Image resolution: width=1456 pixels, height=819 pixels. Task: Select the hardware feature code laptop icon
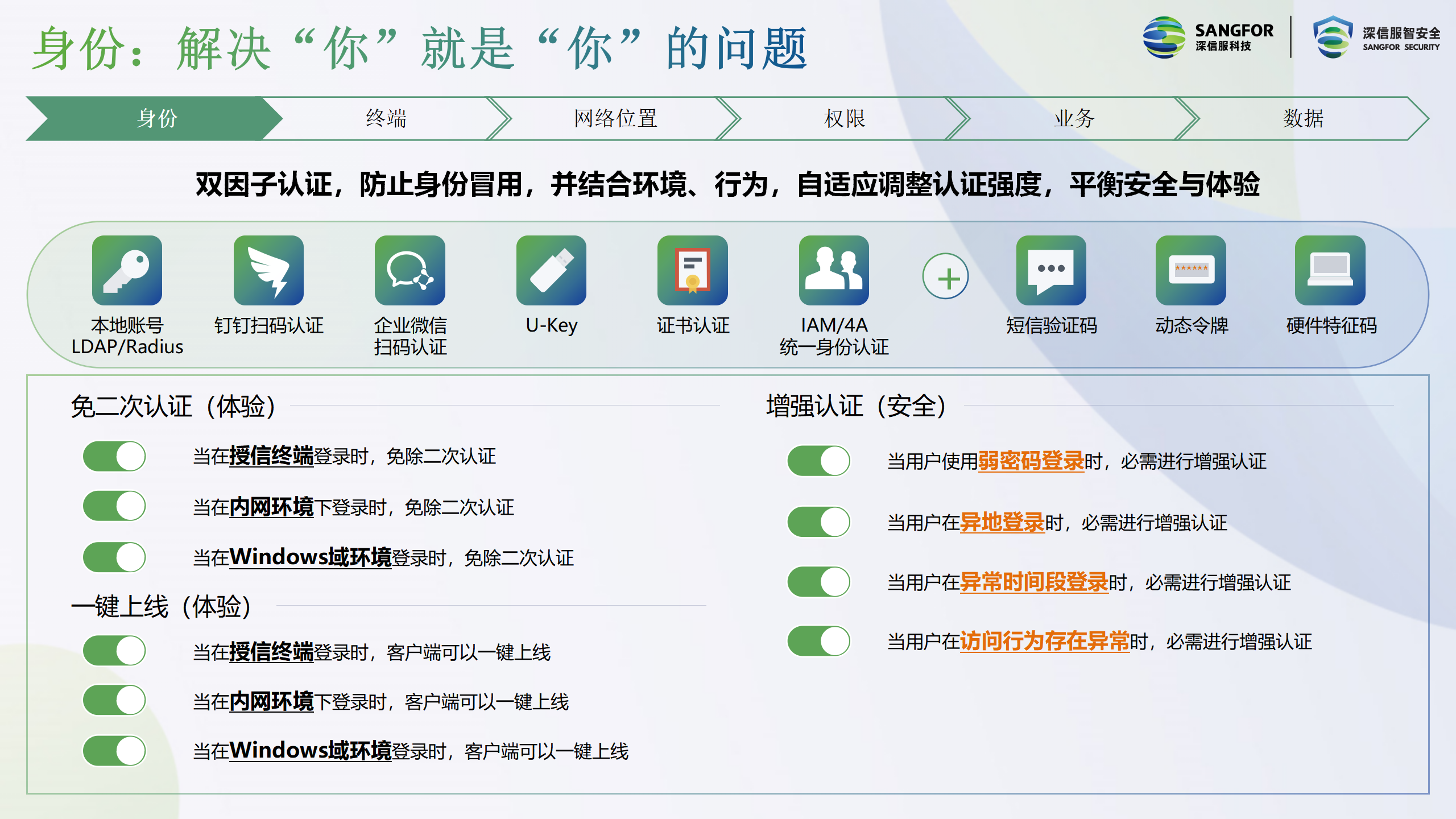[x=1330, y=271]
